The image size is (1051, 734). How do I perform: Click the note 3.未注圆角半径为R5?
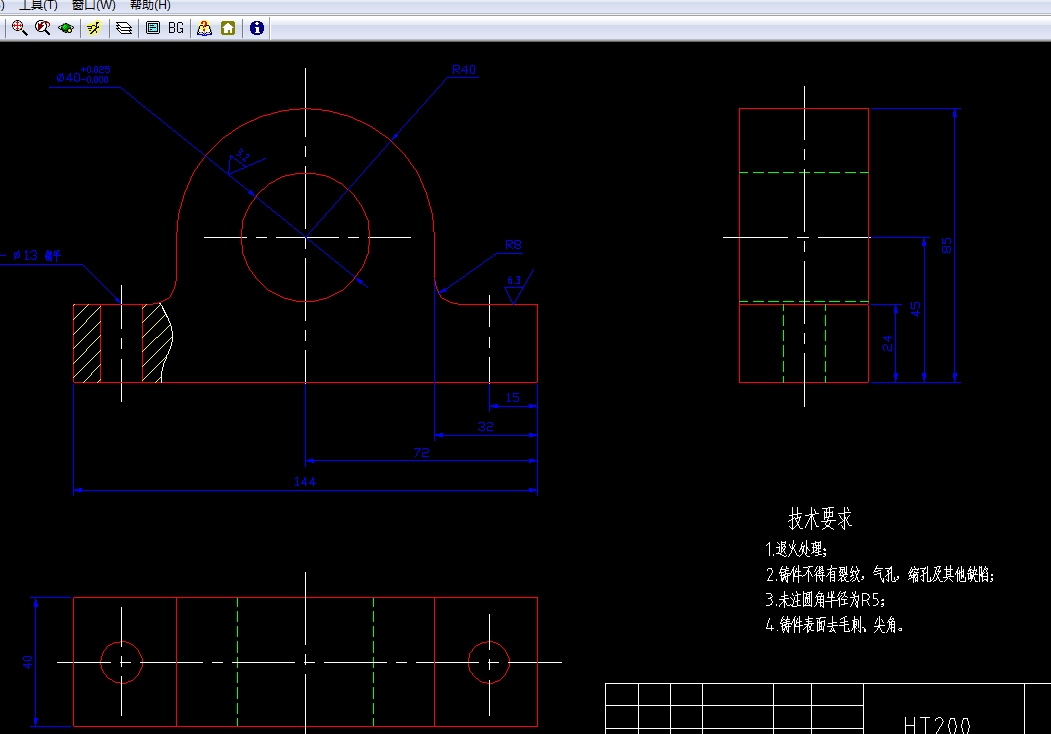[x=825, y=599]
